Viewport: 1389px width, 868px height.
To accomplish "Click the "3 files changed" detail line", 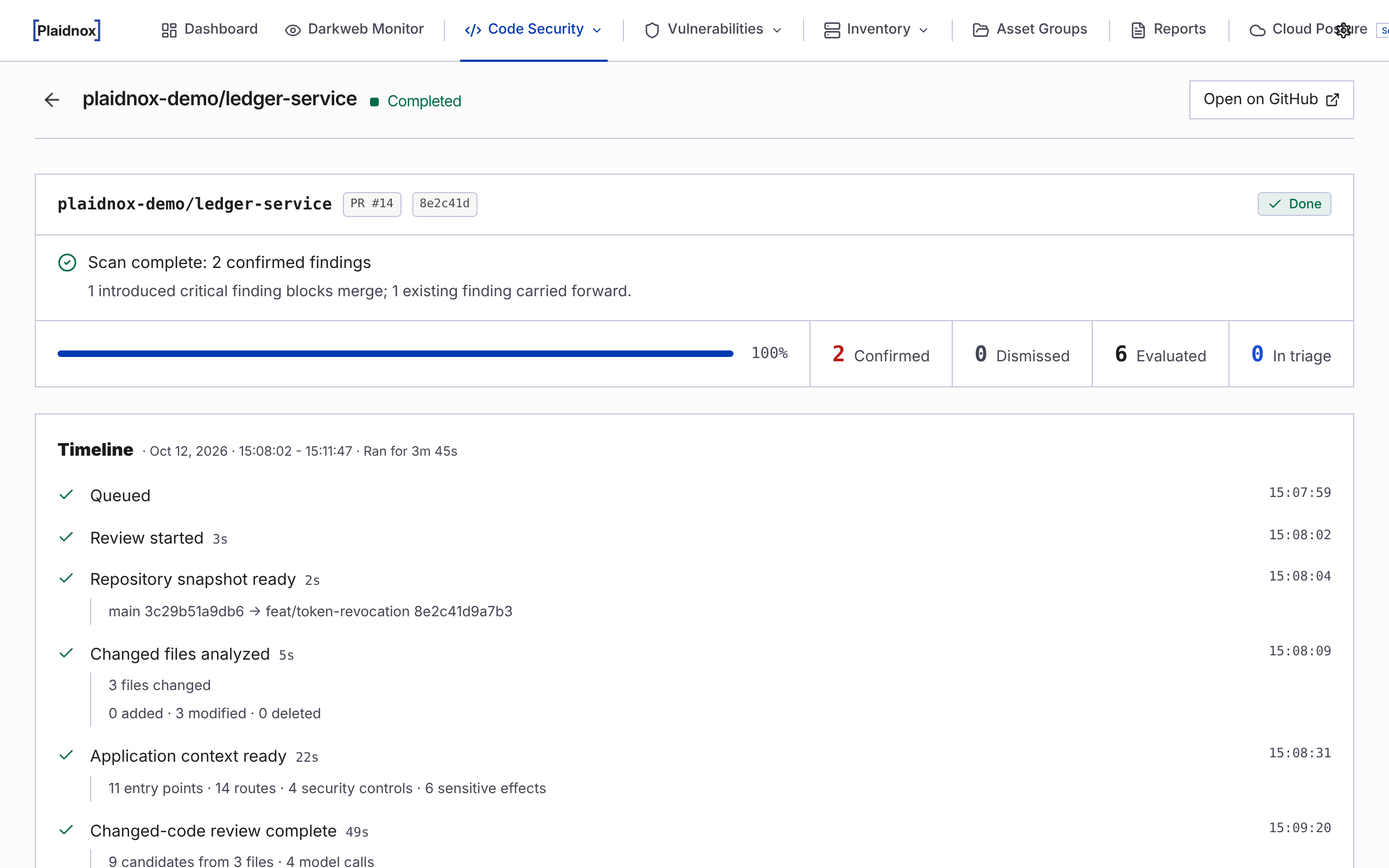I will pyautogui.click(x=160, y=685).
